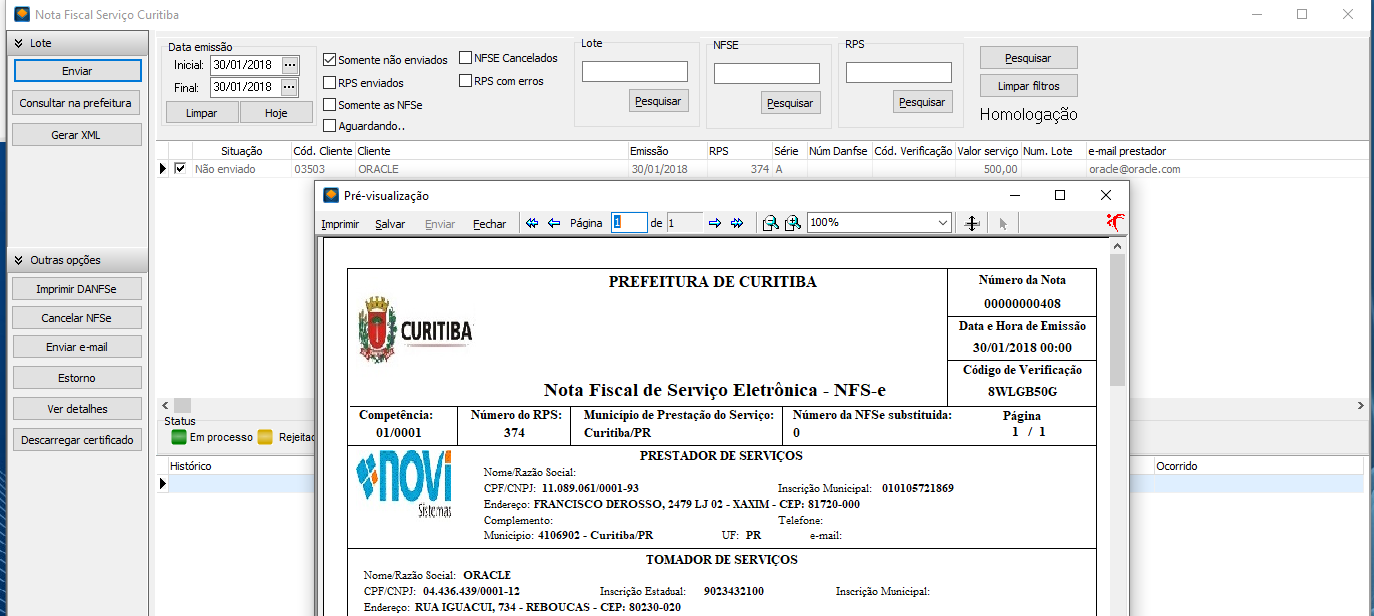Screen dimensions: 1374x616
Task: Click the Hoje button
Action: tap(276, 113)
